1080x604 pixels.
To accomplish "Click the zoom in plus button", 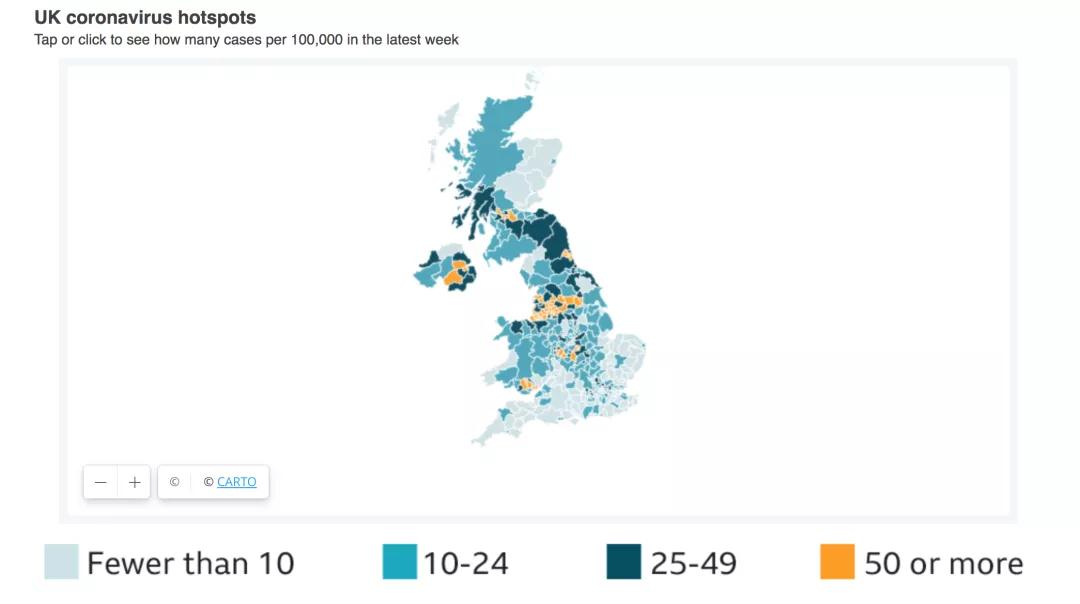I will pyautogui.click(x=135, y=482).
